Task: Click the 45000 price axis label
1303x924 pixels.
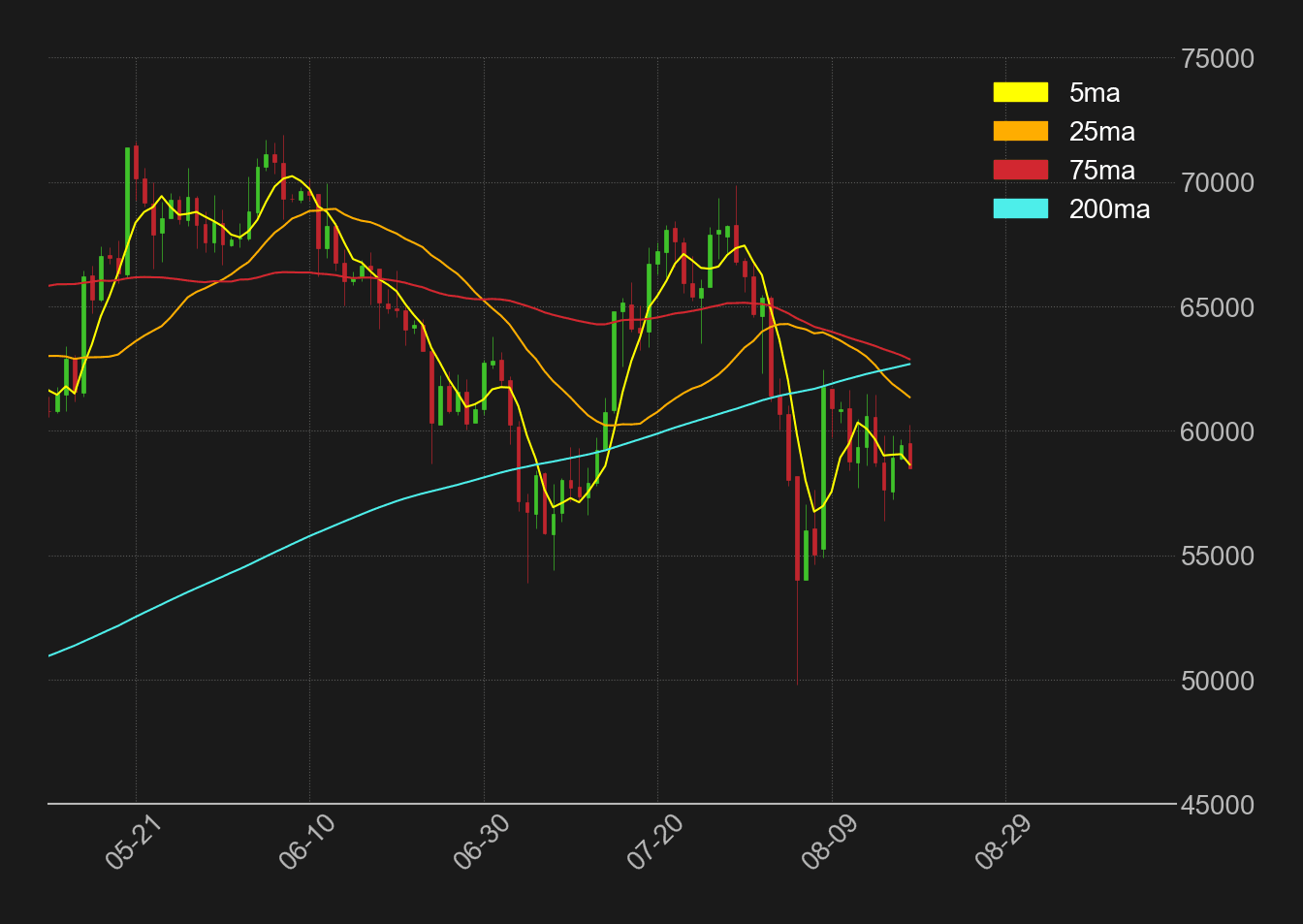Action: pos(1217,805)
